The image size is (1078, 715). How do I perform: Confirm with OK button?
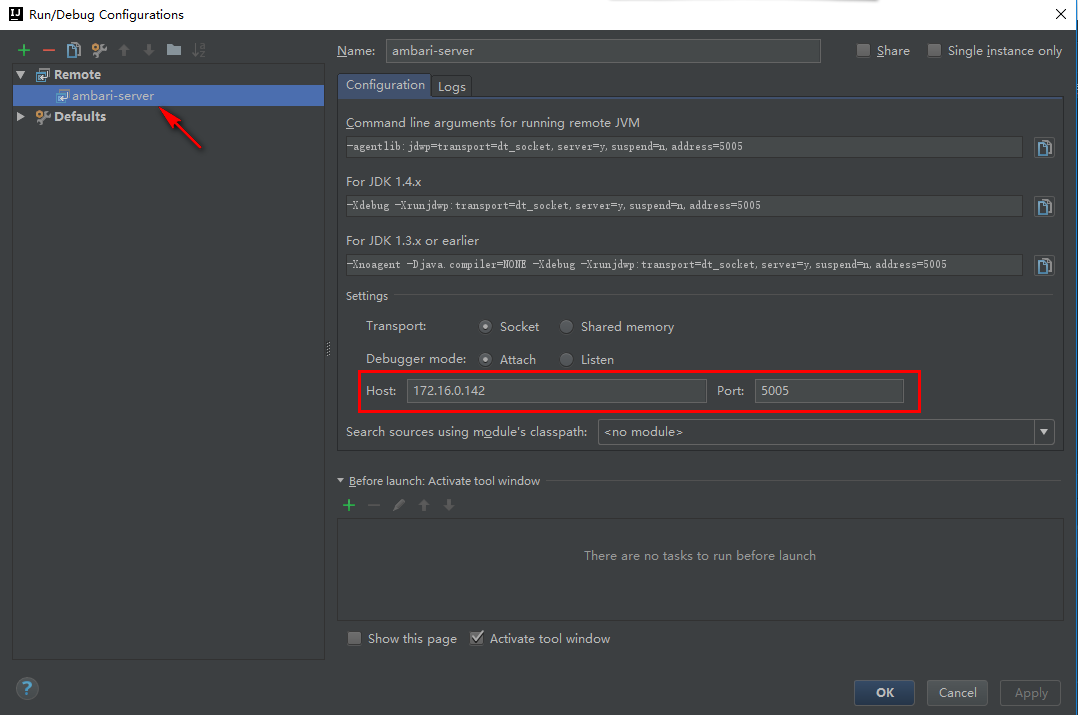tap(884, 692)
